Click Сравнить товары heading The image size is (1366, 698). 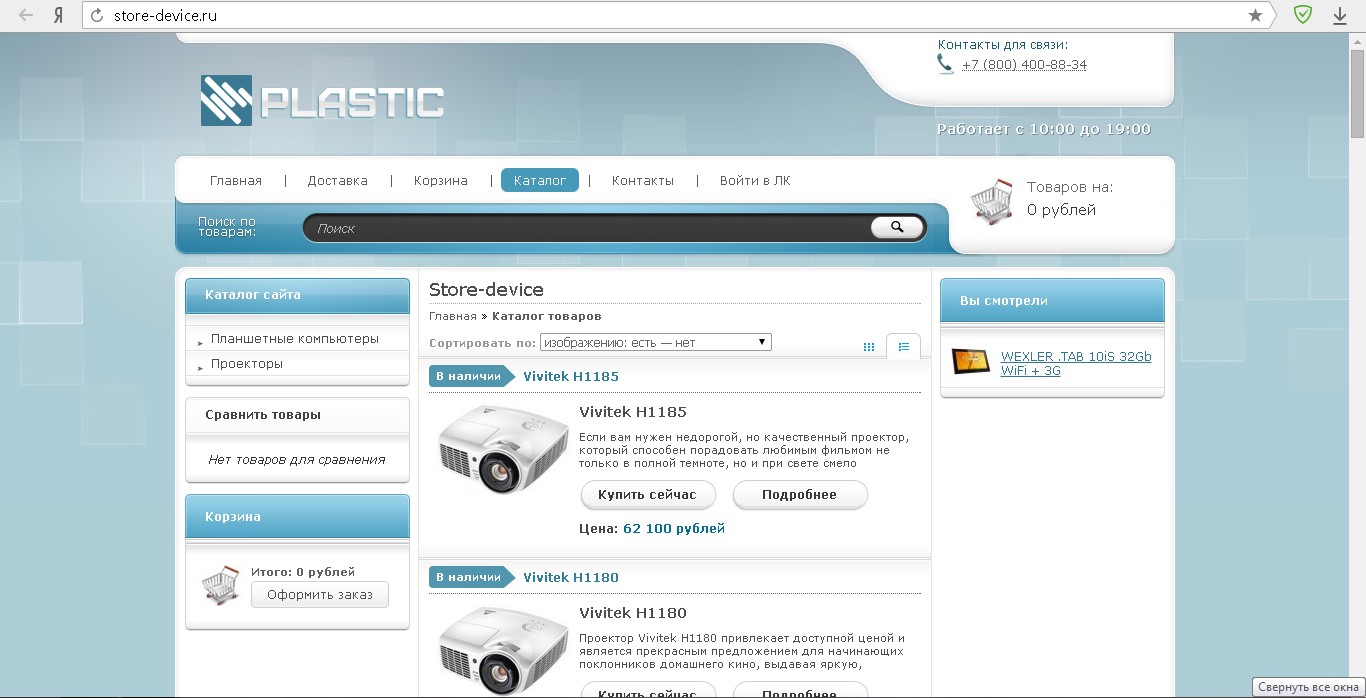point(263,414)
